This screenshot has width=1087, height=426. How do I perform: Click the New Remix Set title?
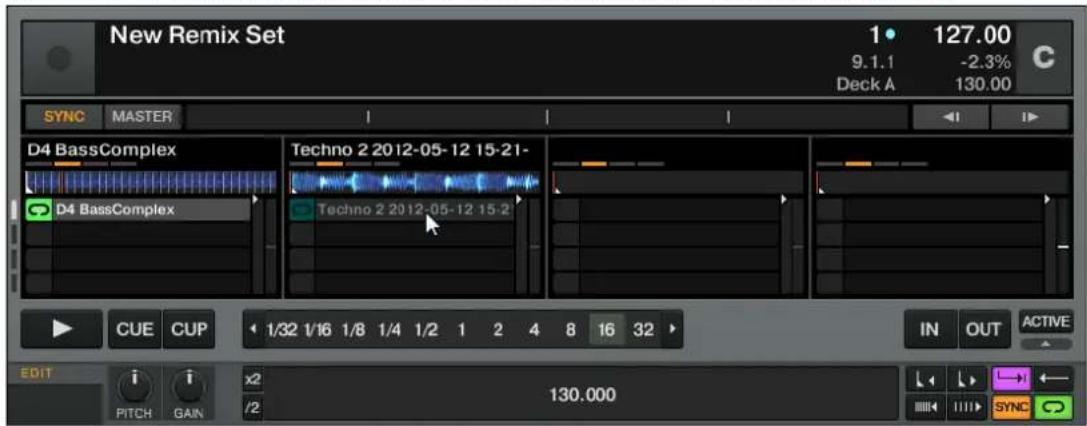click(197, 35)
